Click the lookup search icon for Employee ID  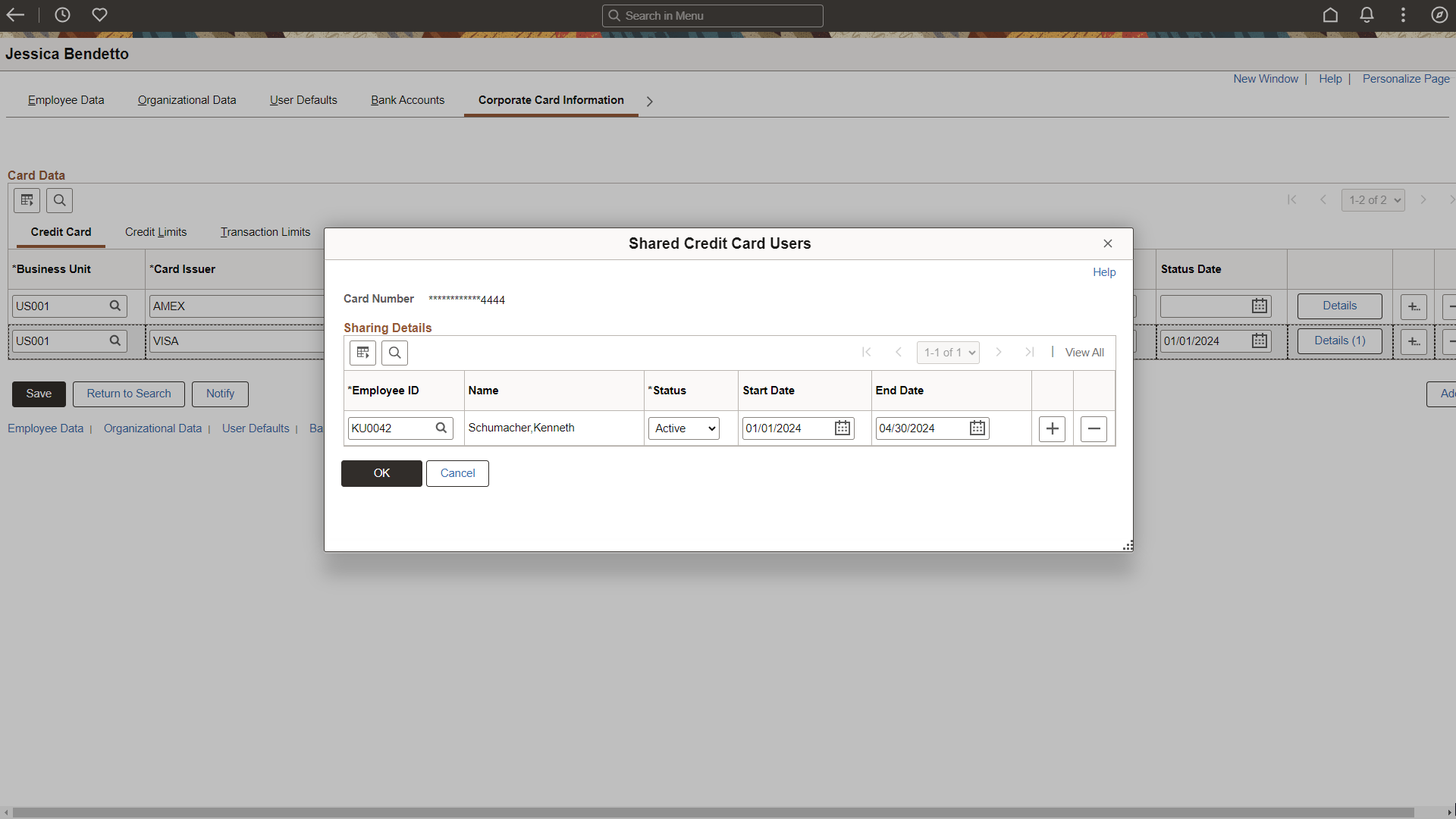[x=441, y=428]
